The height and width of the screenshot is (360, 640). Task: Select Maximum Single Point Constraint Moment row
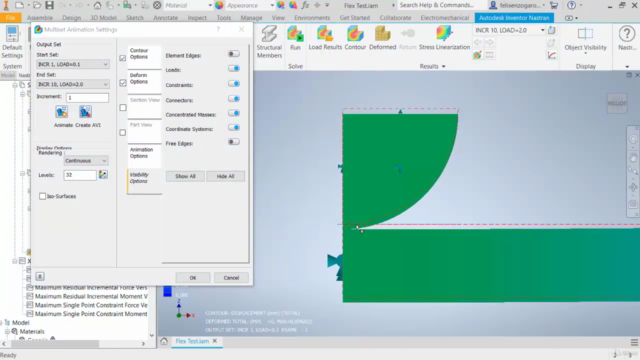[x=91, y=314]
